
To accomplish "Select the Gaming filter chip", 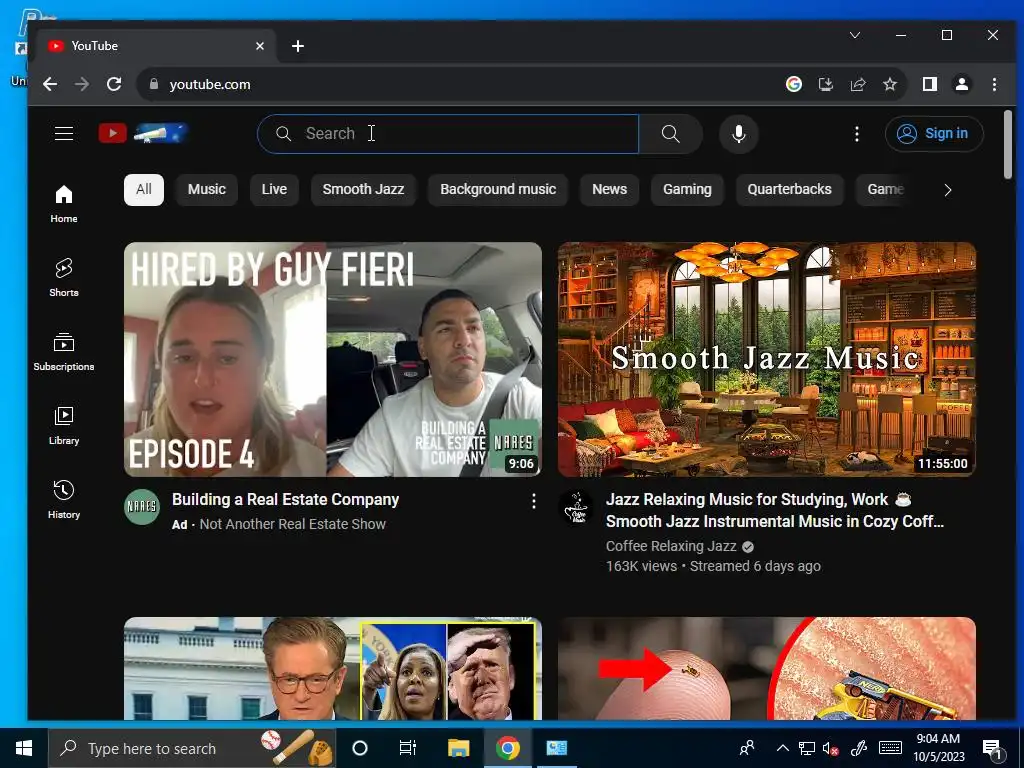I will [x=687, y=189].
